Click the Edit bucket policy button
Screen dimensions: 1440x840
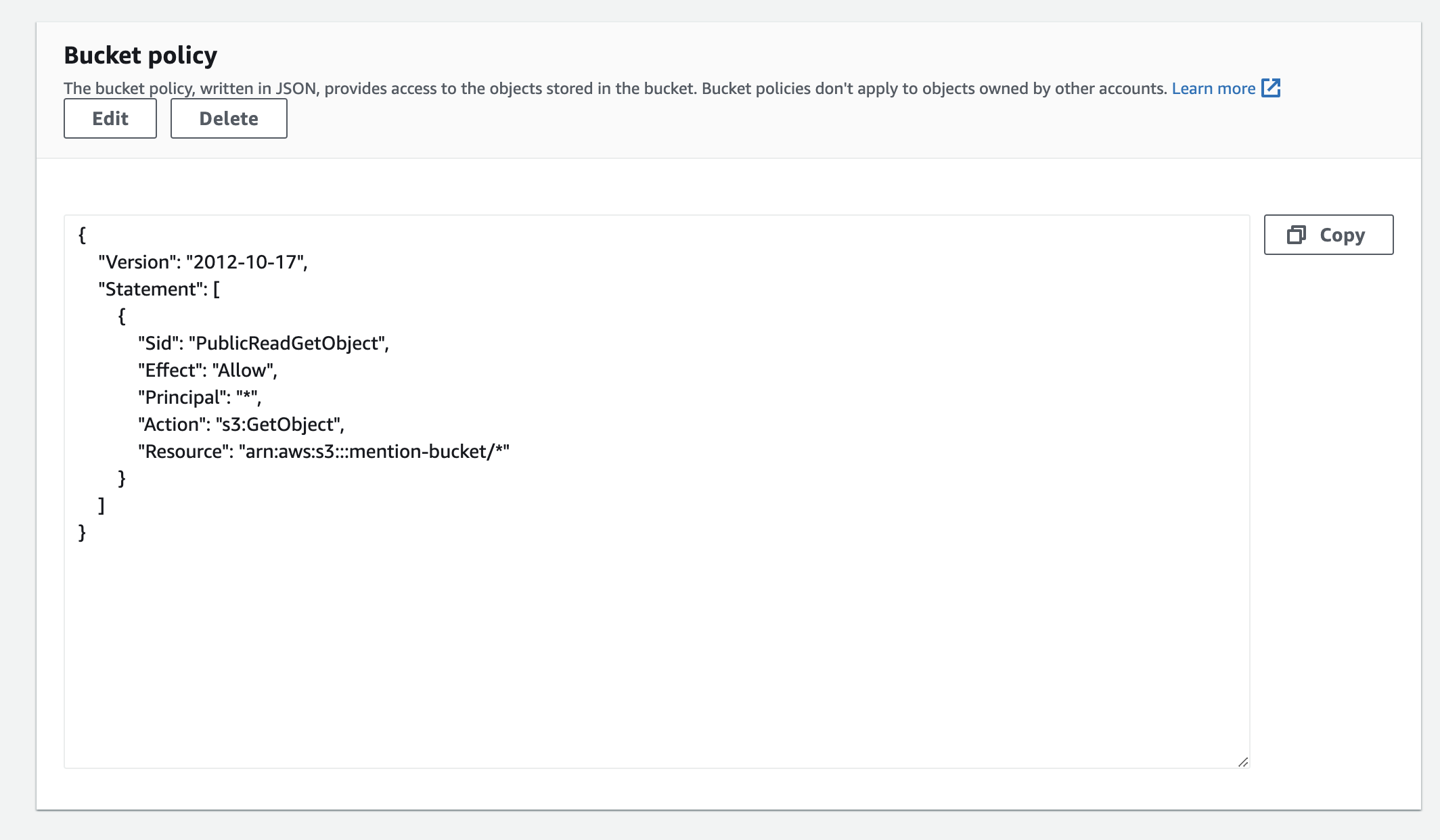pos(110,118)
